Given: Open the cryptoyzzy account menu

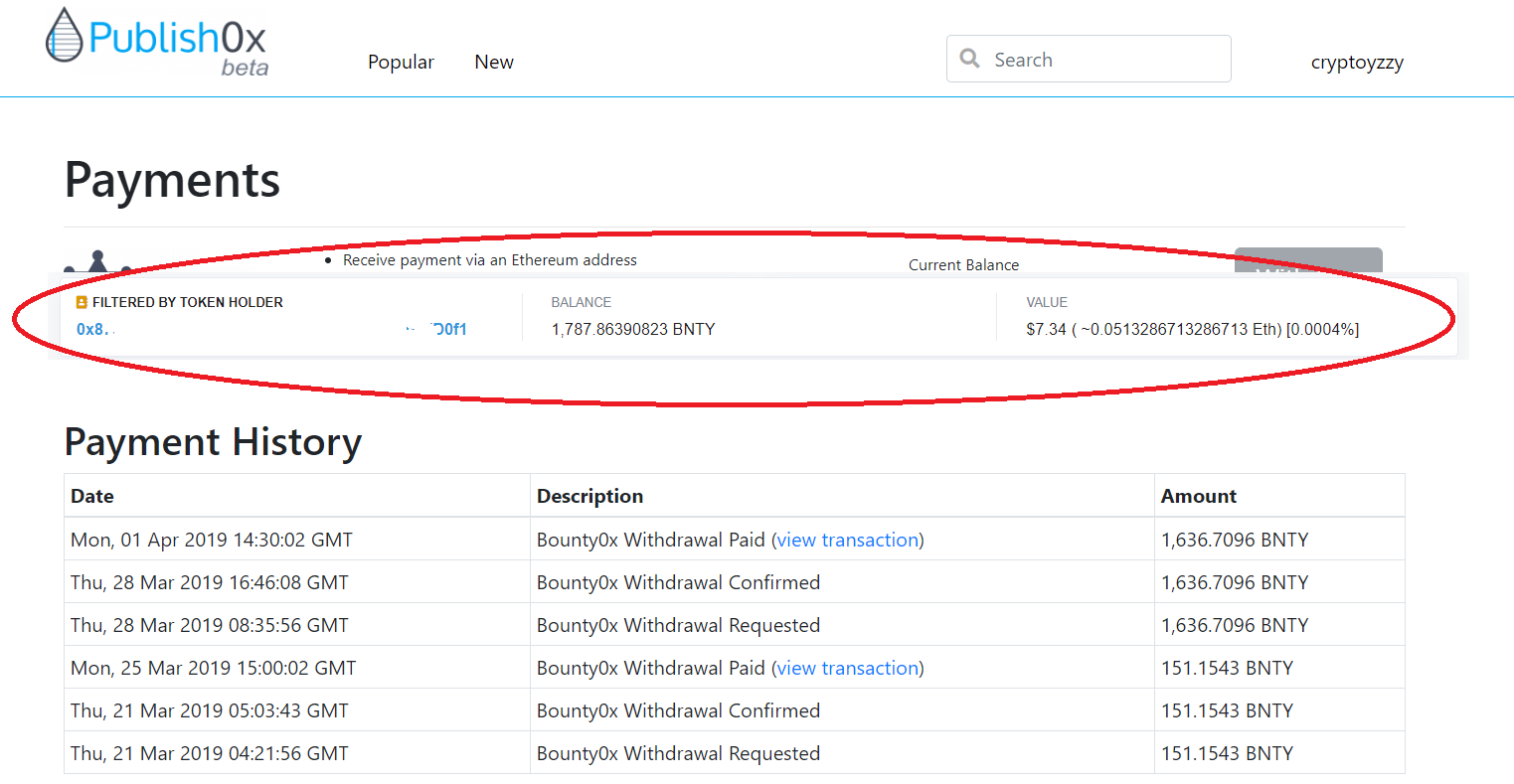Looking at the screenshot, I should (1357, 63).
